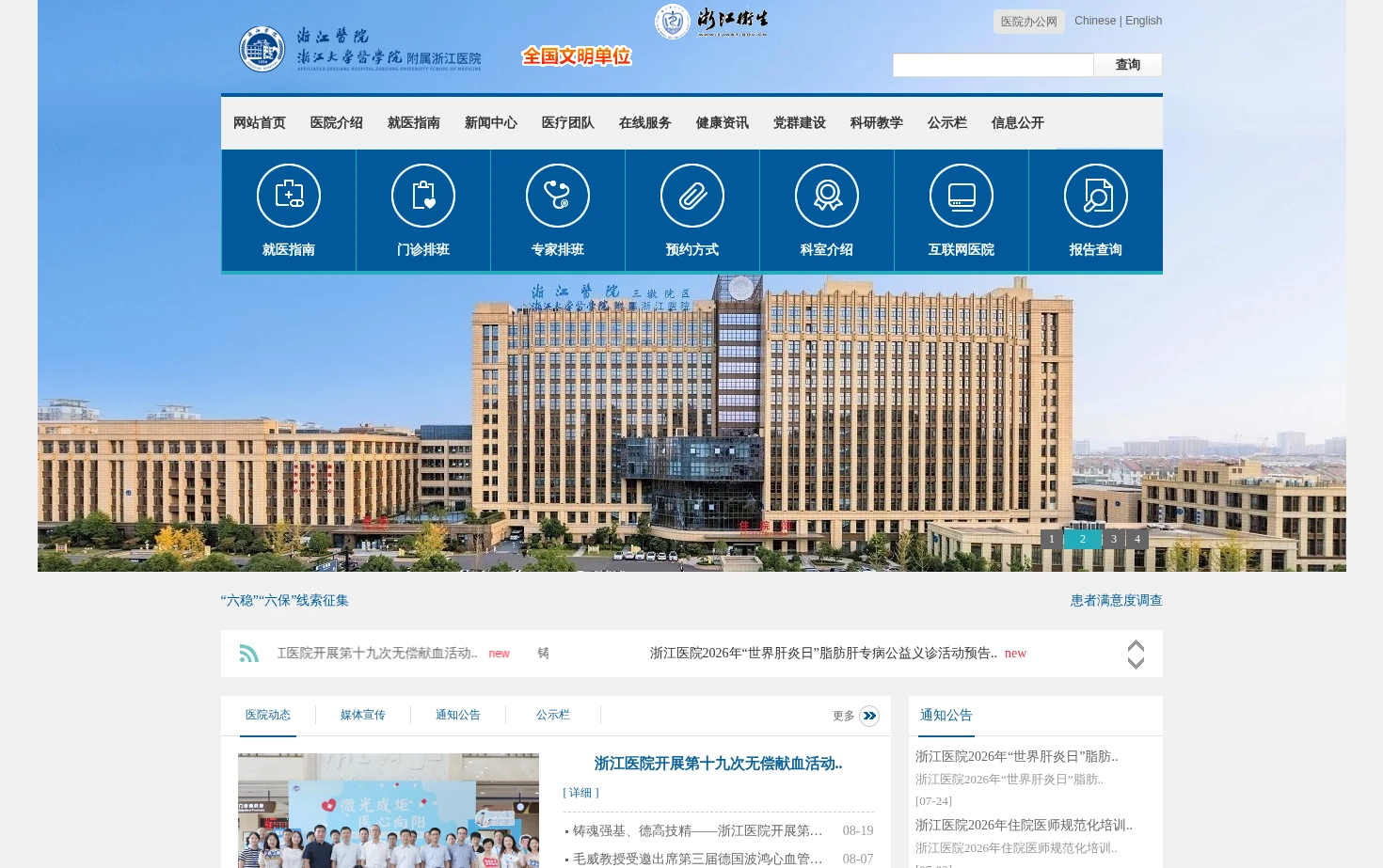Go to 网站首页 in navigation
Screen dimensions: 1383x868
tap(260, 123)
